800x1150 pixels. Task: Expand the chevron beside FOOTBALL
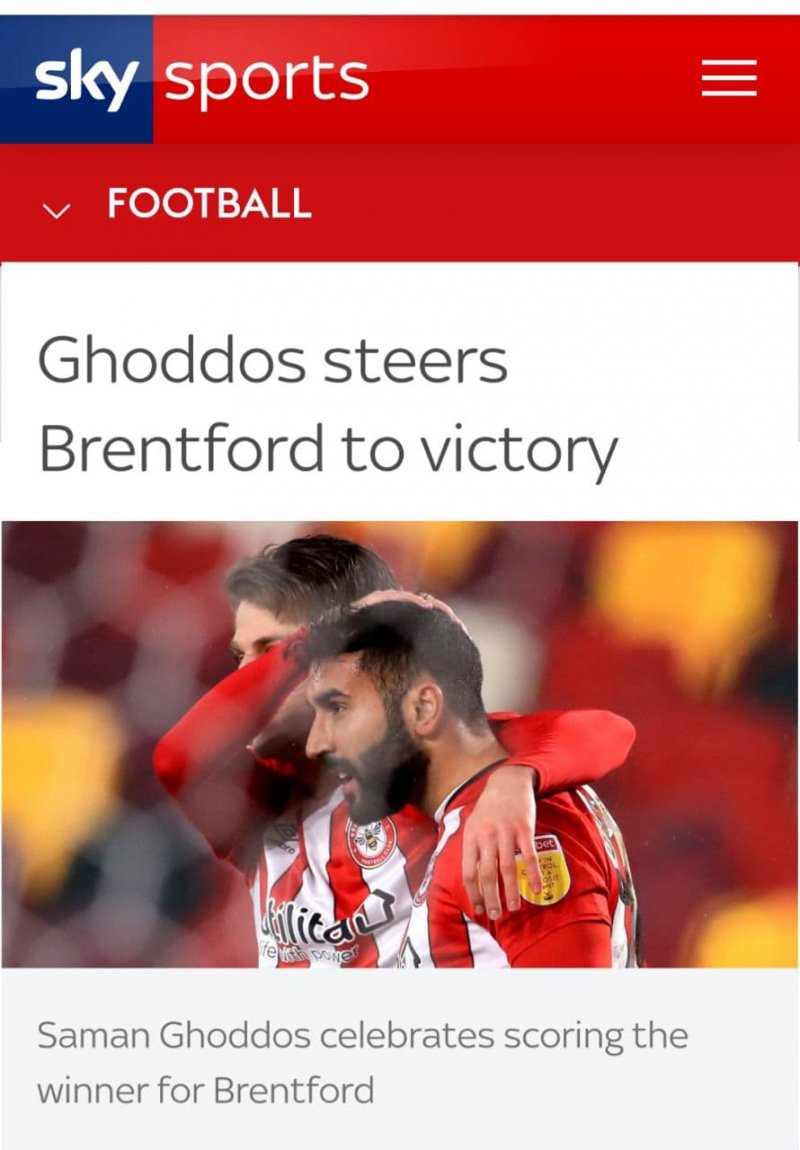[x=56, y=211]
